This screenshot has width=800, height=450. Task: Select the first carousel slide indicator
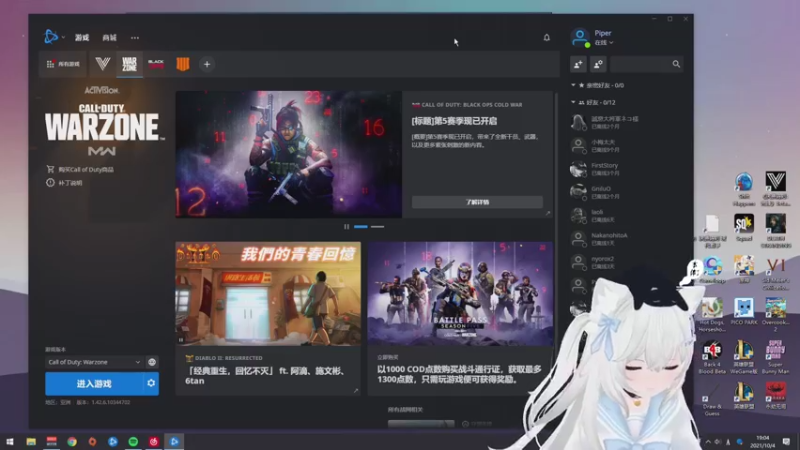click(x=361, y=227)
